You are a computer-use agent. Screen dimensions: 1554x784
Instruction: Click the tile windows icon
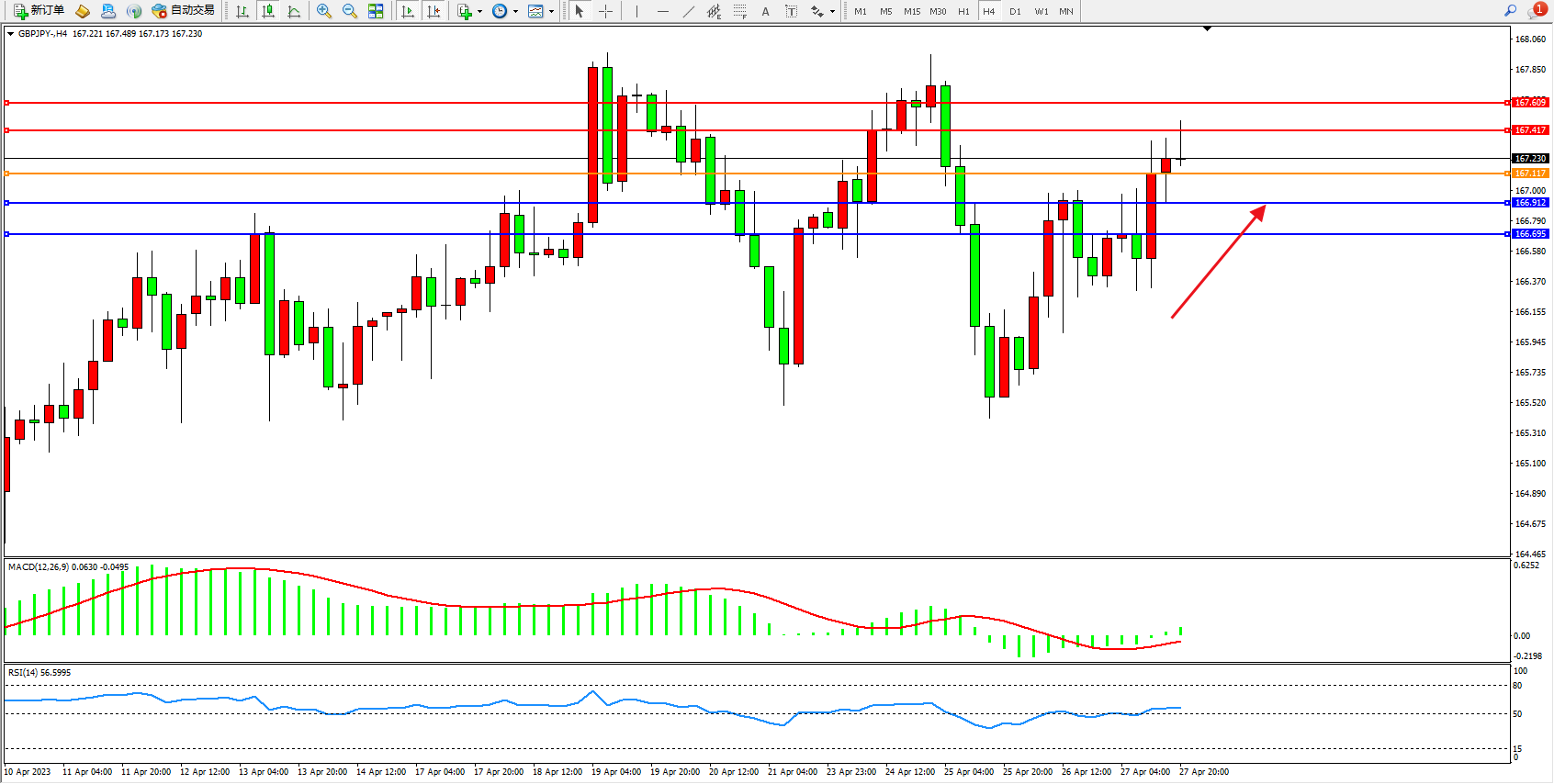click(376, 11)
